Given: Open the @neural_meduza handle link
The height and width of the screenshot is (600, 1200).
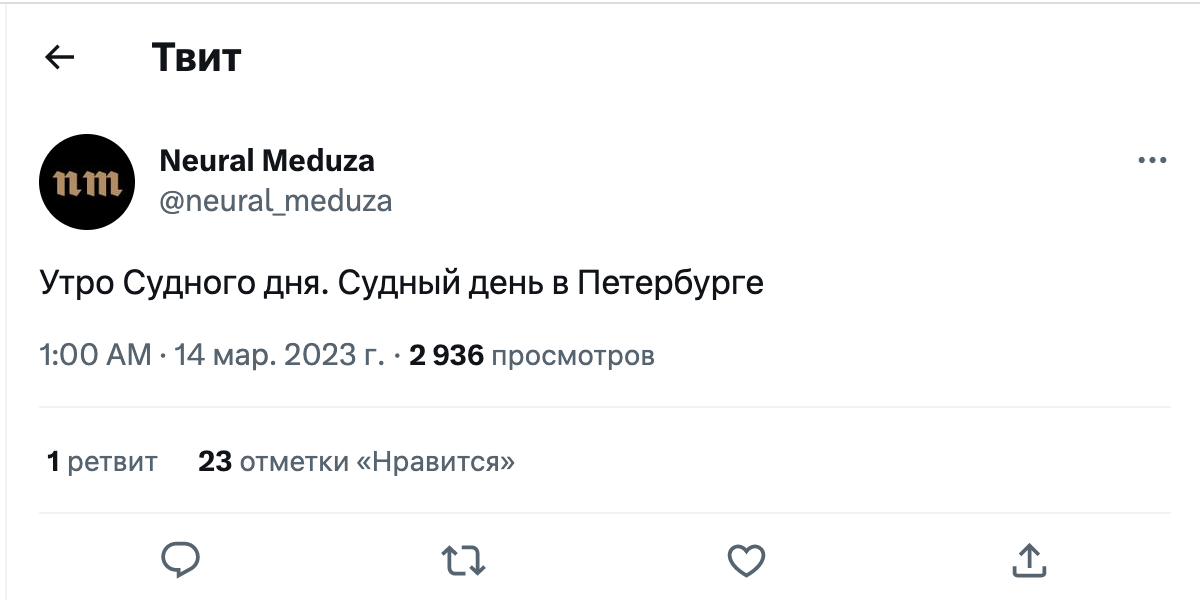Looking at the screenshot, I should coord(276,202).
